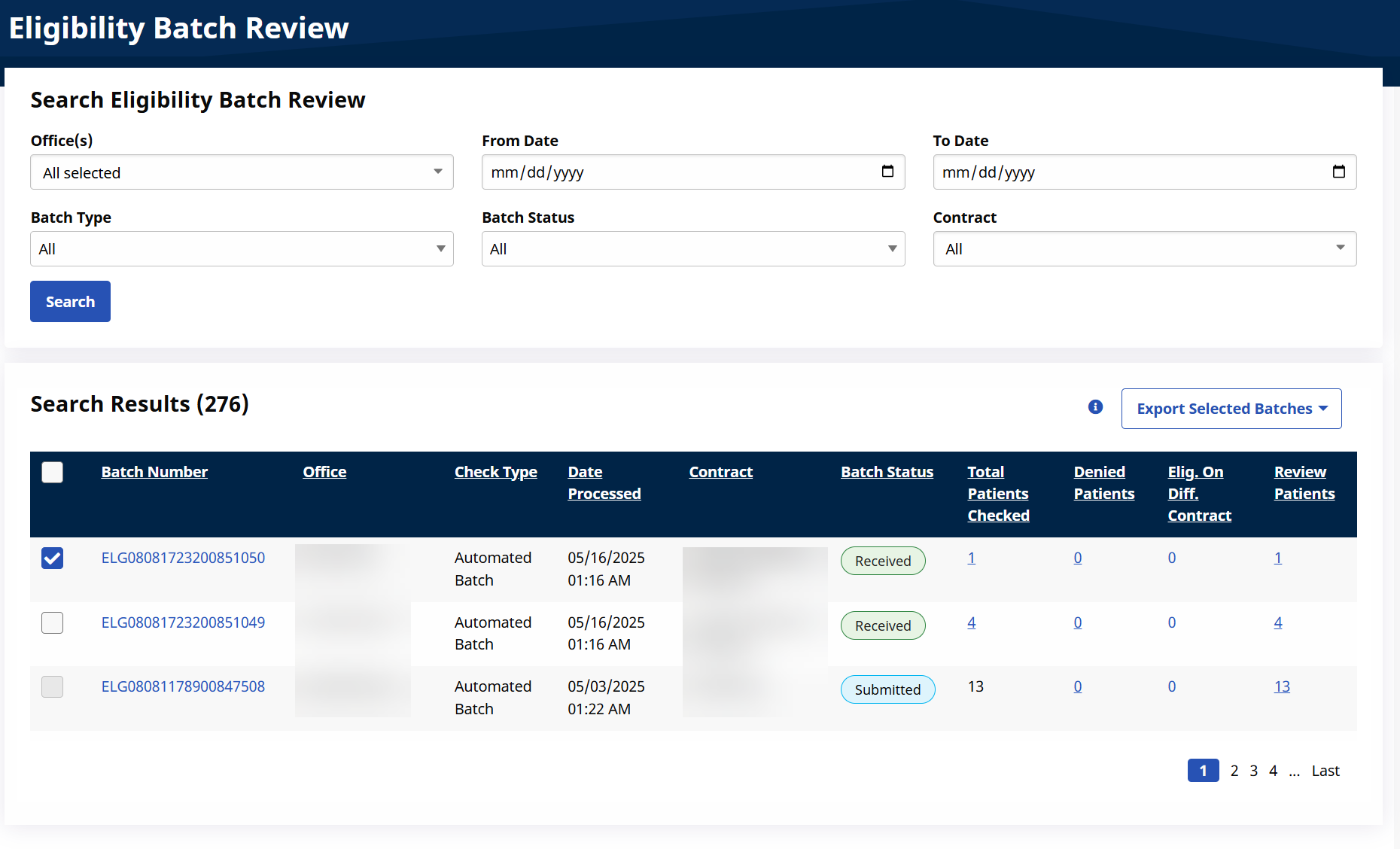Expand the Contract dropdown filter

[1144, 249]
